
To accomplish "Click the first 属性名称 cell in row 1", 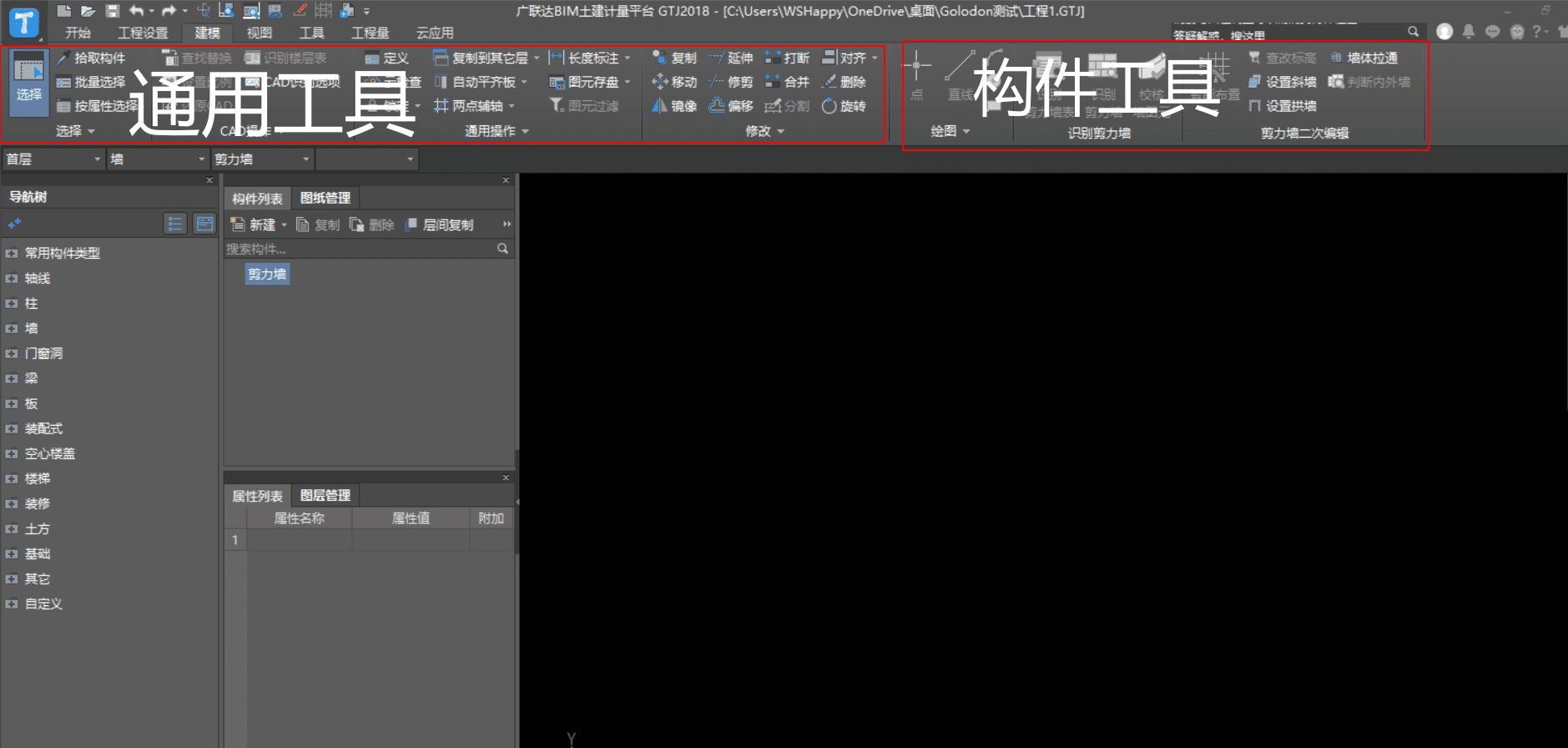I will (x=300, y=540).
